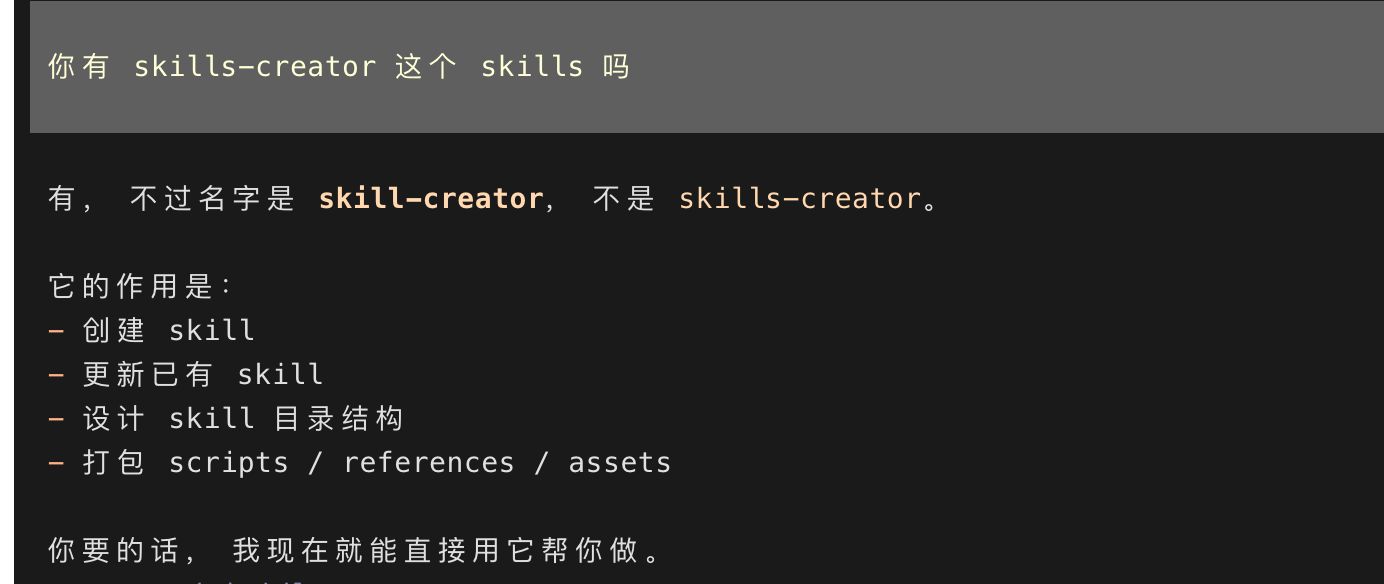1384x584 pixels.
Task: Click the "你要的话，我现在就能直接用它帮你做" line
Action: [356, 551]
